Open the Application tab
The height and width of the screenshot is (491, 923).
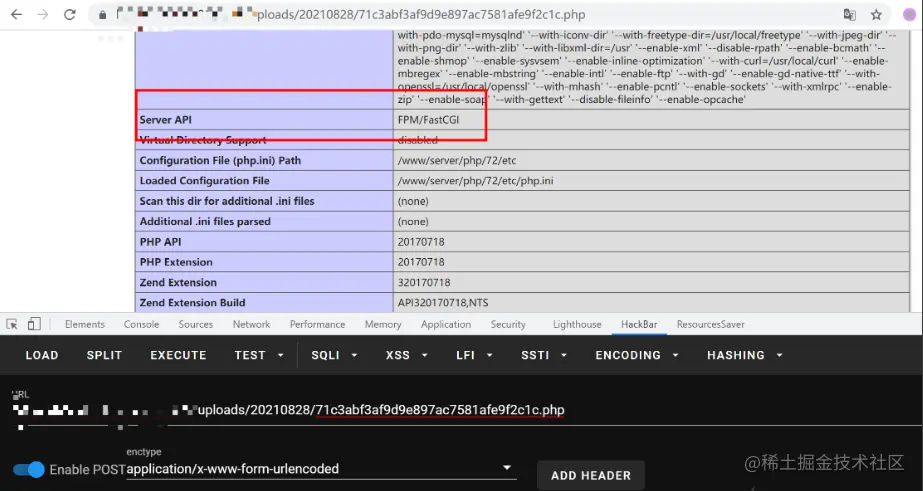[x=446, y=324]
